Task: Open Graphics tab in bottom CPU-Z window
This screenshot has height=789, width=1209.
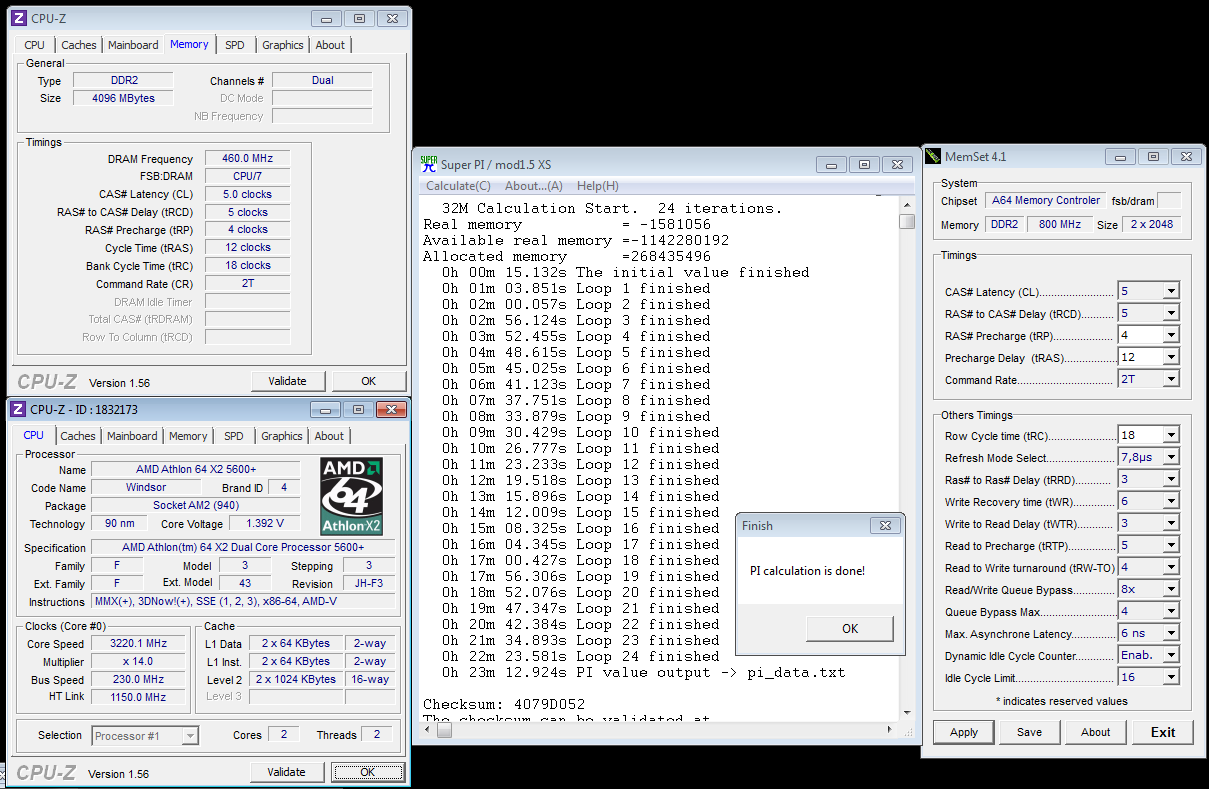Action: tap(282, 436)
